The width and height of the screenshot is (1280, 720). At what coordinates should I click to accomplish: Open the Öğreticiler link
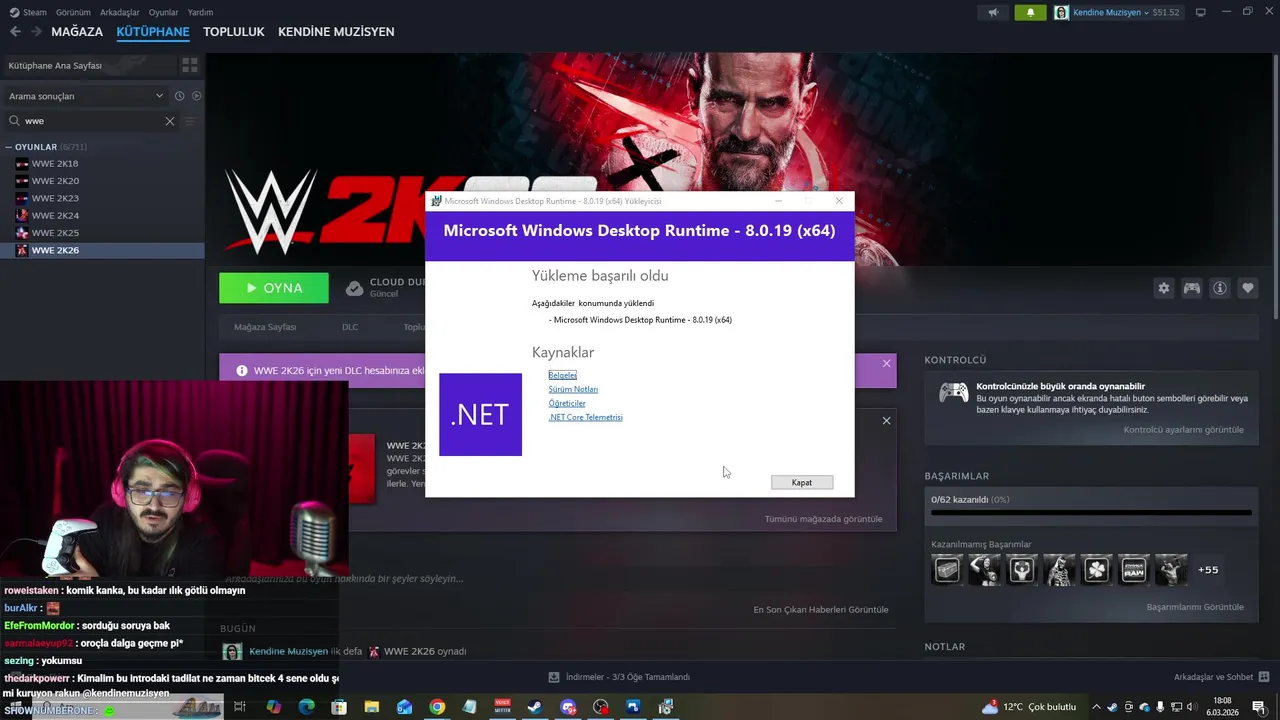[x=567, y=403]
